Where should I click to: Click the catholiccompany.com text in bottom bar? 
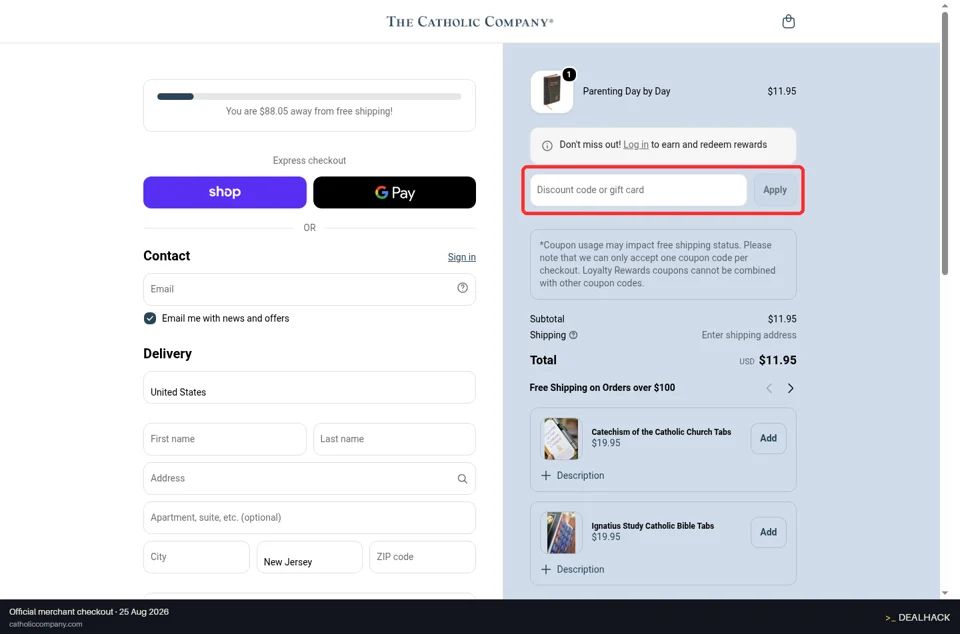pos(45,624)
